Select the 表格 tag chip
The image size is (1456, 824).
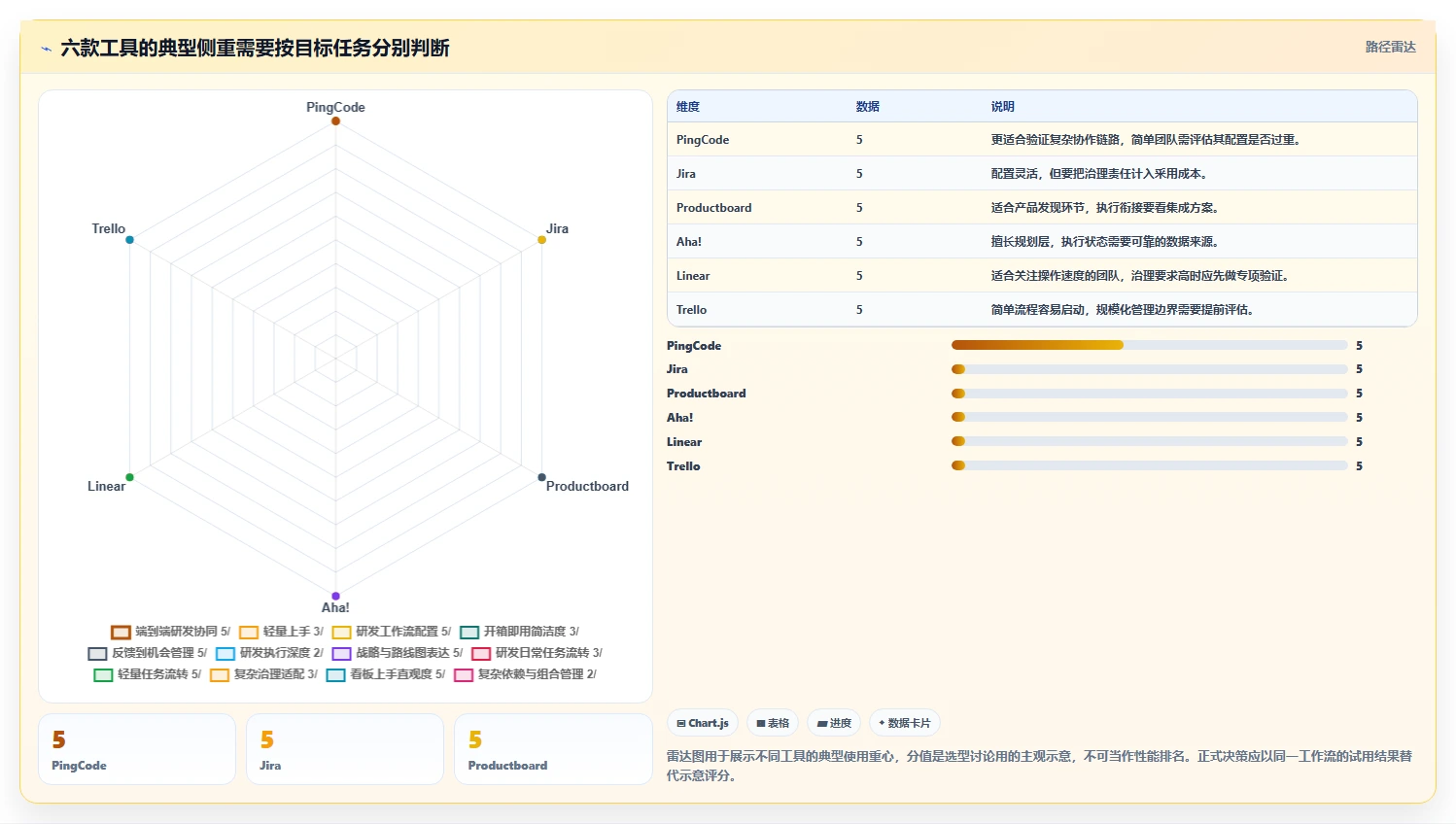tap(773, 723)
